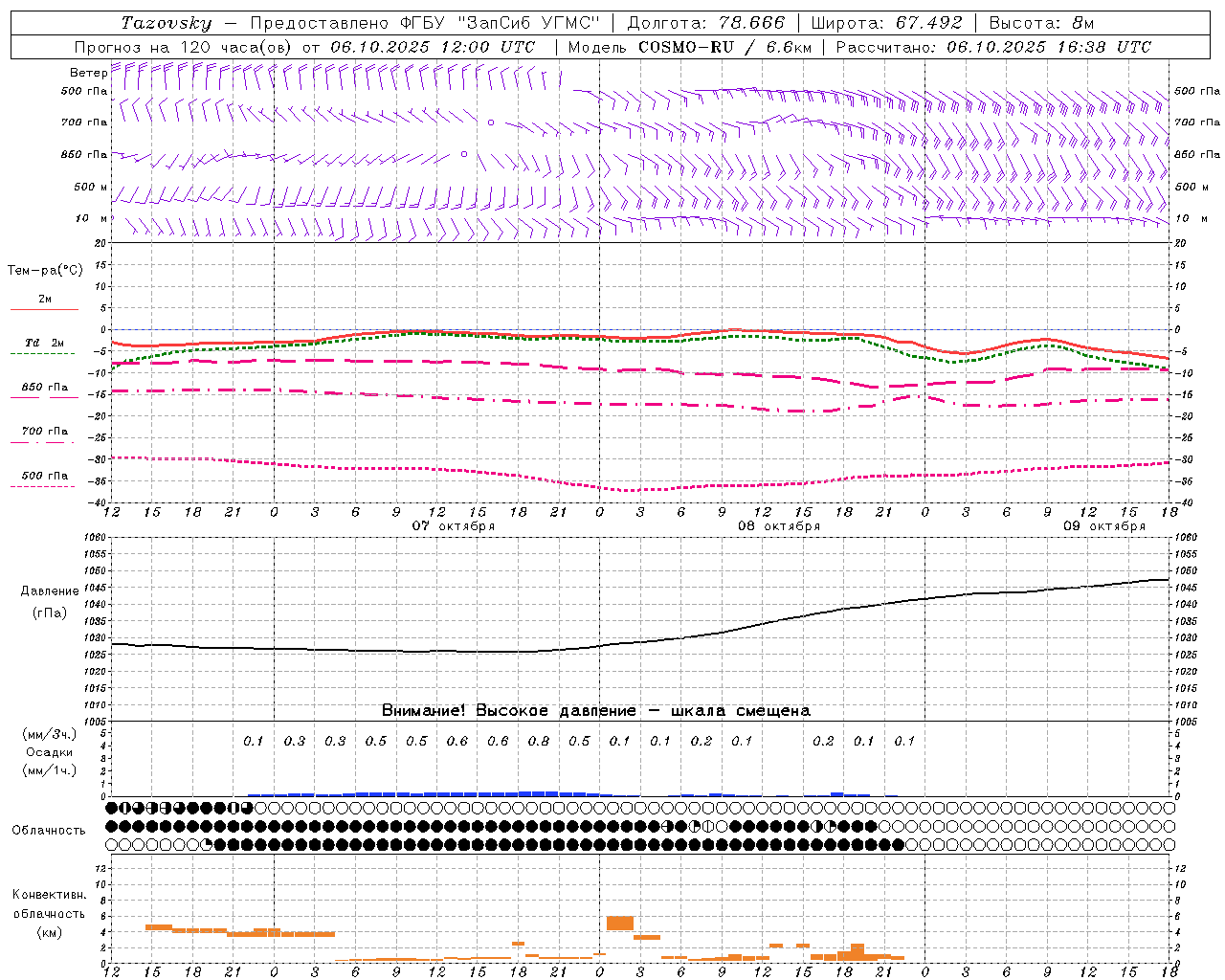Click the latitude value Широта: 67.492

point(886,23)
